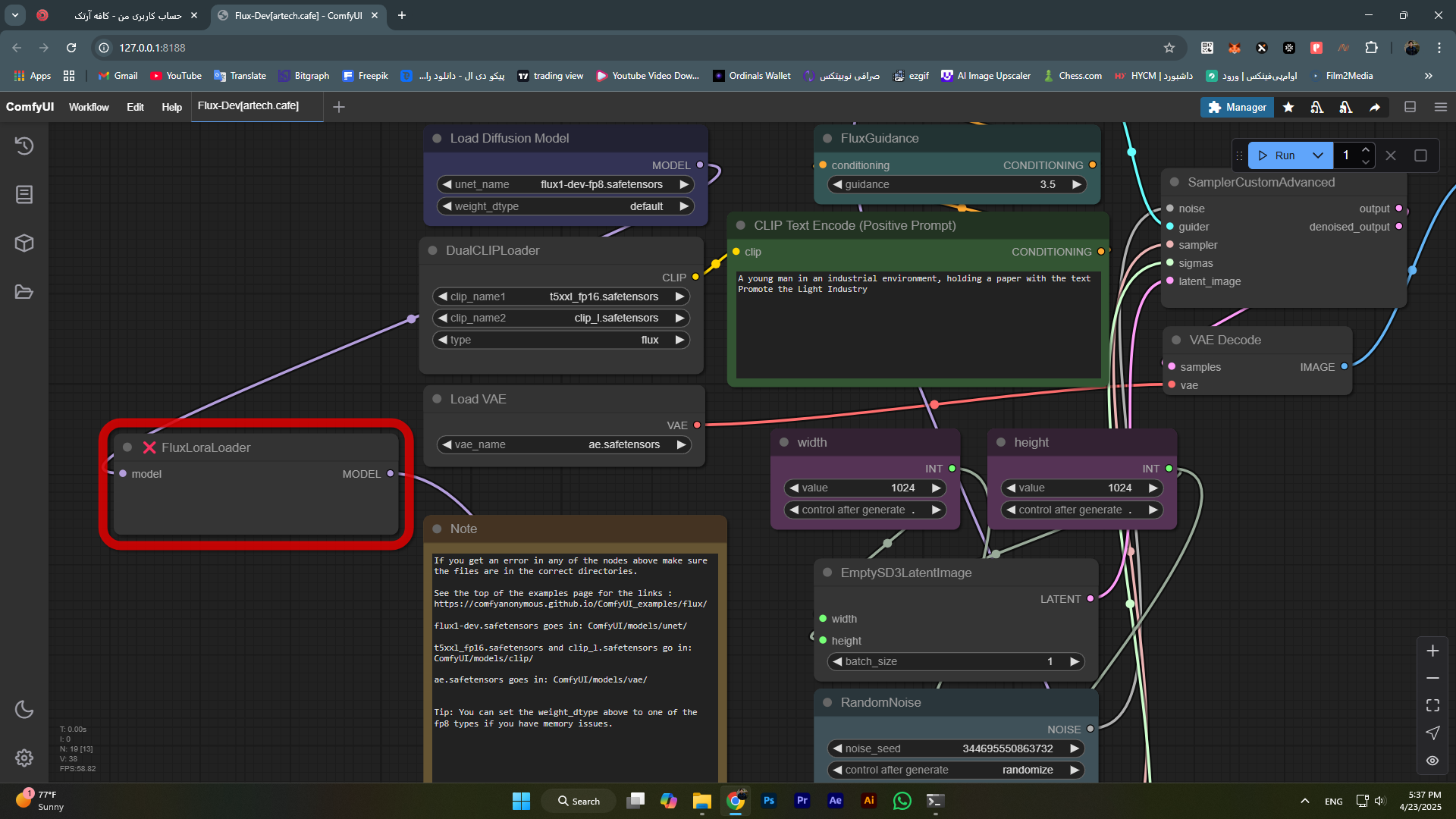
Task: Open unet_name flux1-dev-fp8 model selector
Action: point(565,184)
